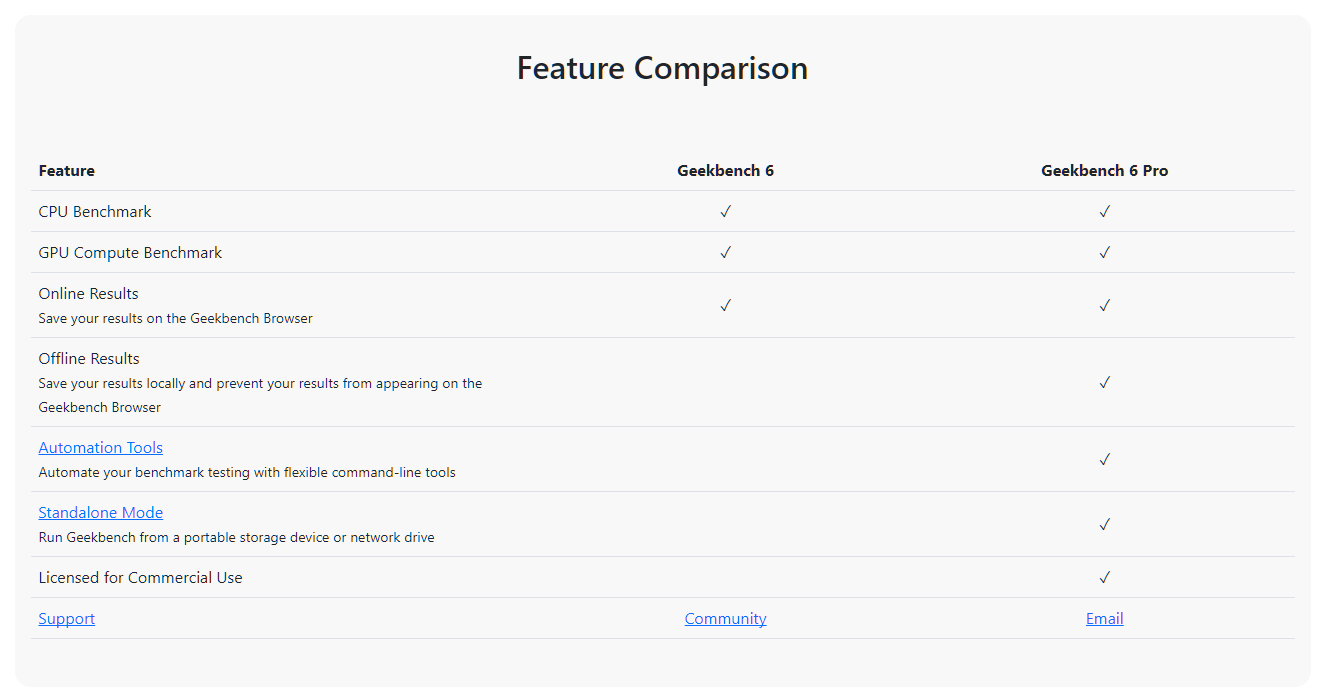Click the Geekbench 6 Pro CPU Benchmark checkmark
1321x698 pixels.
1104,212
